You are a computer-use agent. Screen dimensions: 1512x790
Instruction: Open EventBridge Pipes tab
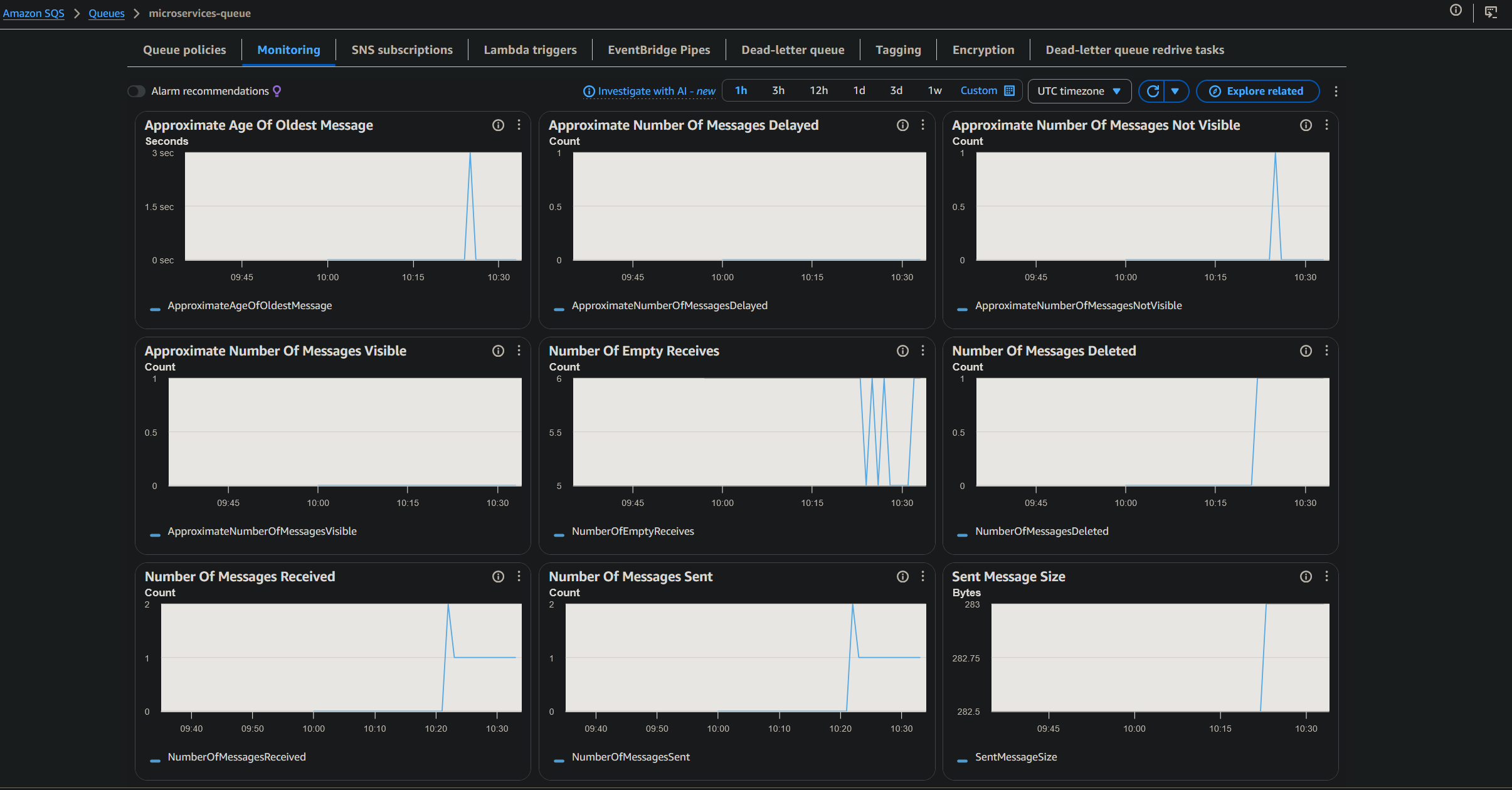pos(658,50)
